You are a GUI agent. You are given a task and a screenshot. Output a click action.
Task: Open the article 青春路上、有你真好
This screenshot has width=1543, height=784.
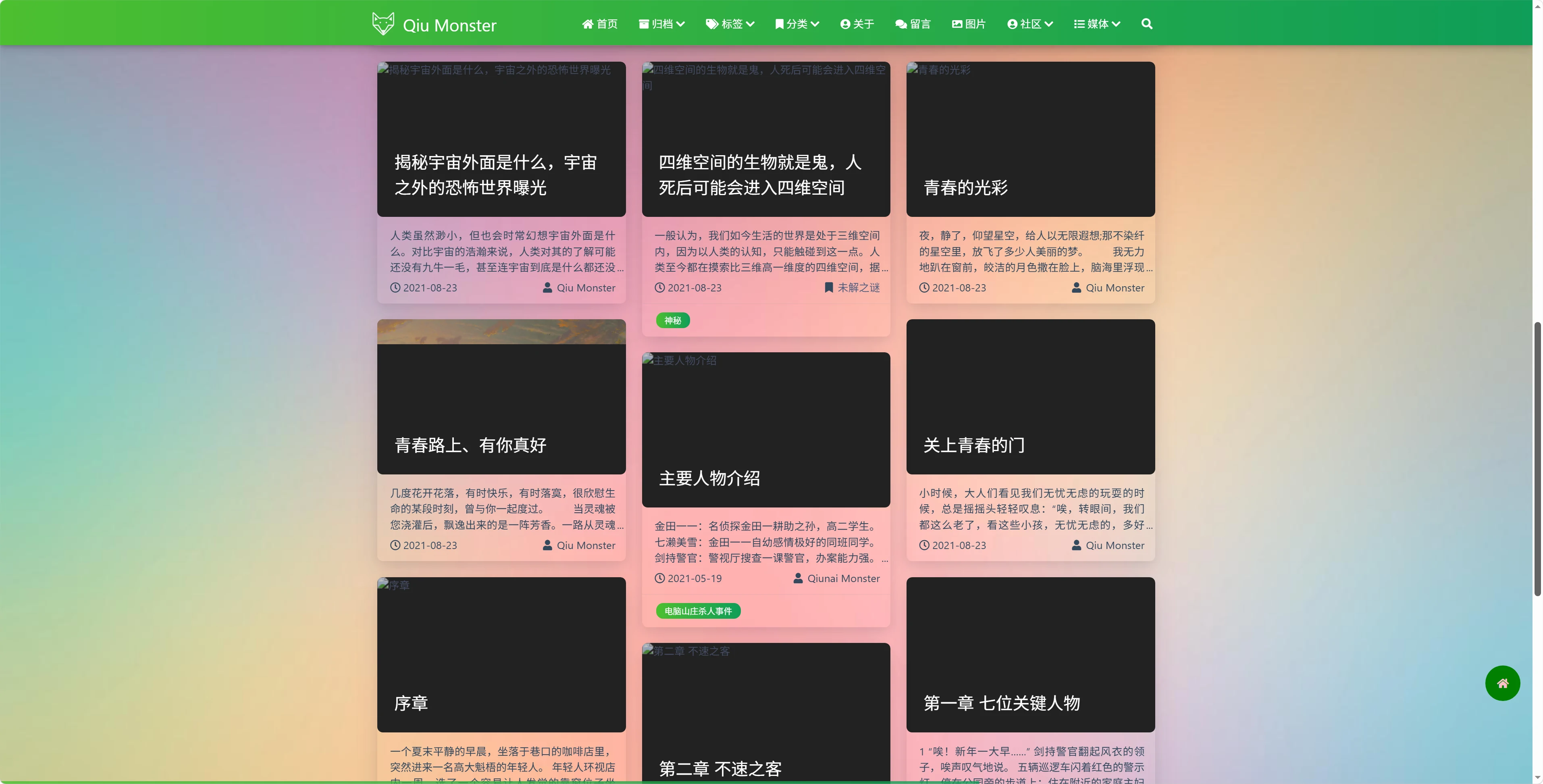pyautogui.click(x=470, y=445)
